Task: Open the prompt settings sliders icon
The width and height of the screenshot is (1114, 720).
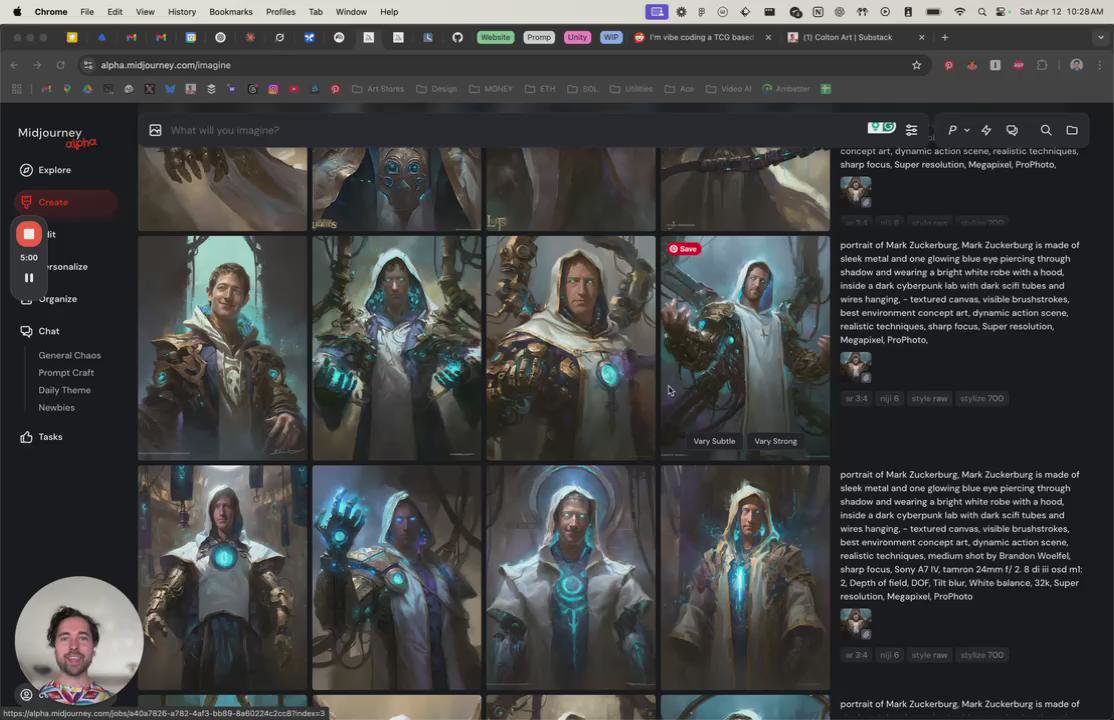Action: tap(912, 130)
